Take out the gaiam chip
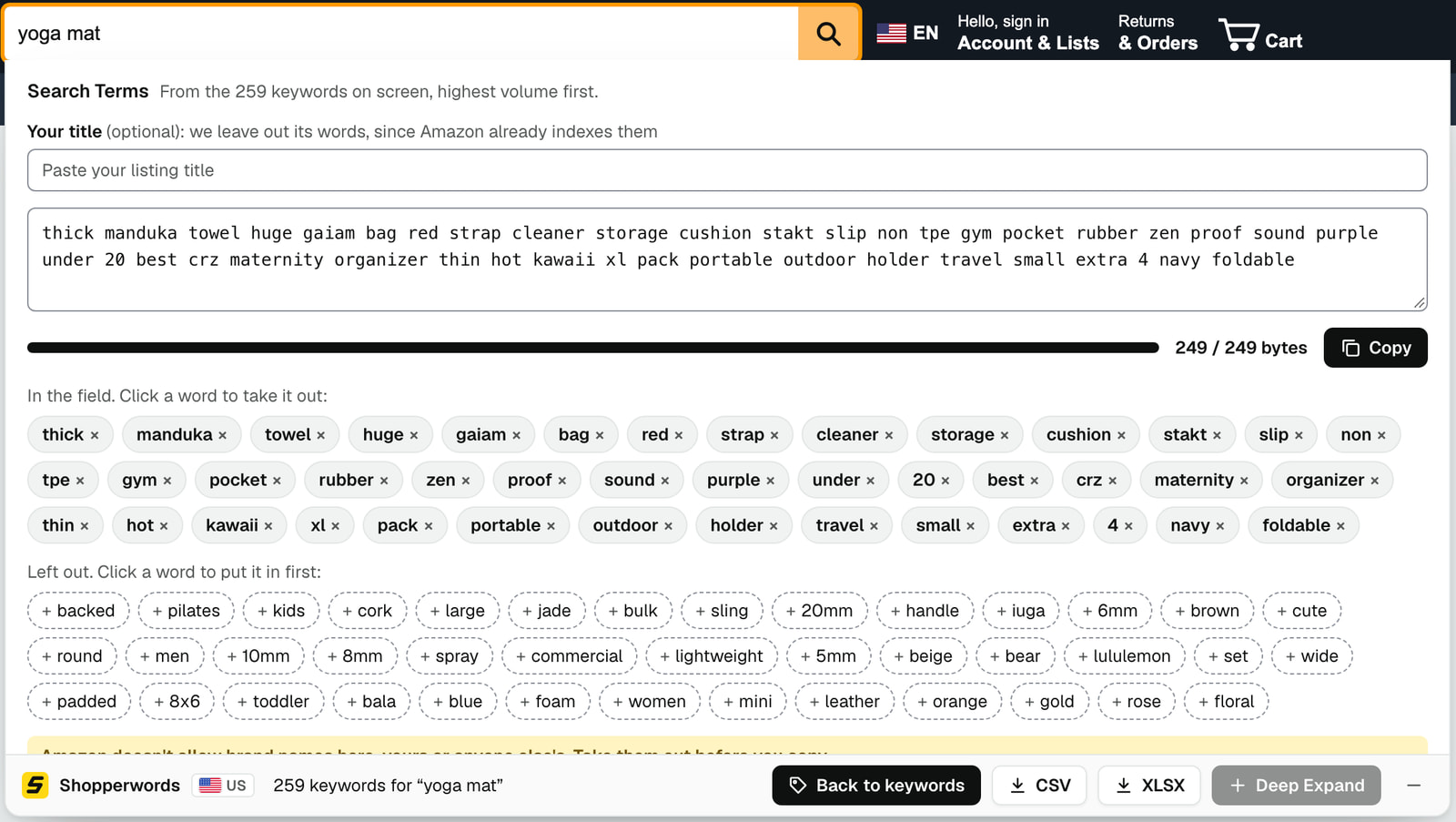Screen dimensions: 1456x822 pyautogui.click(x=488, y=434)
